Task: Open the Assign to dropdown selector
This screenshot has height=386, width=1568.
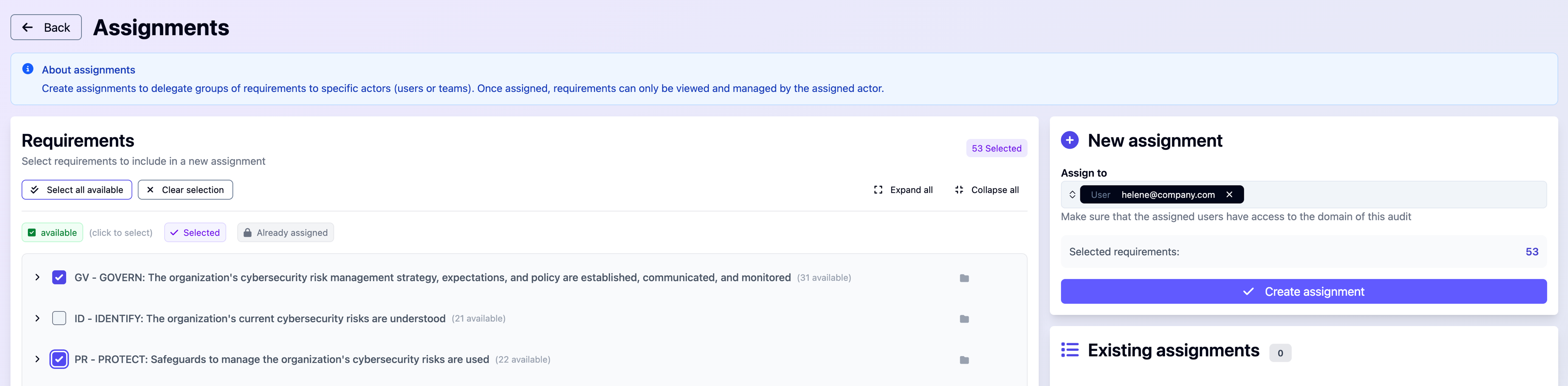Action: tap(1073, 195)
